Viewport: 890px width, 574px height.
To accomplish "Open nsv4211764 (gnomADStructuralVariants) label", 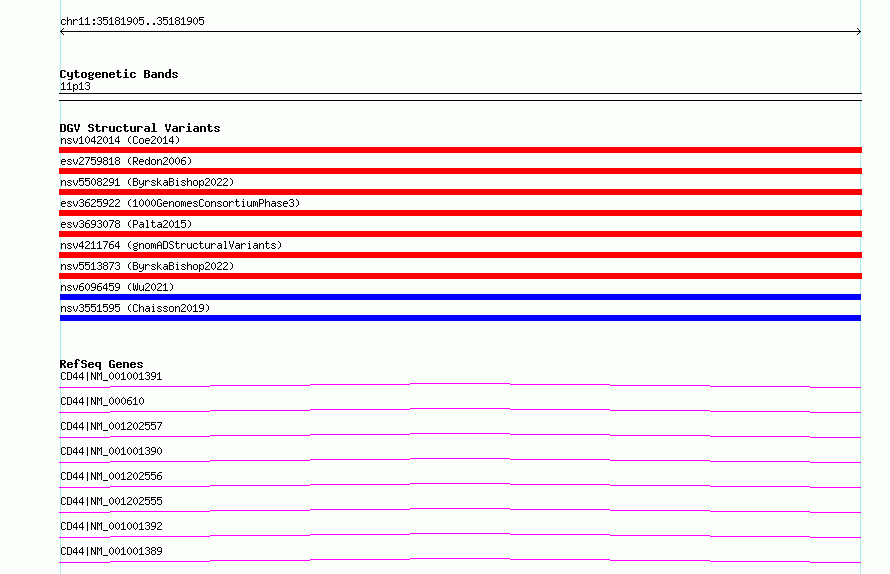I will point(171,245).
